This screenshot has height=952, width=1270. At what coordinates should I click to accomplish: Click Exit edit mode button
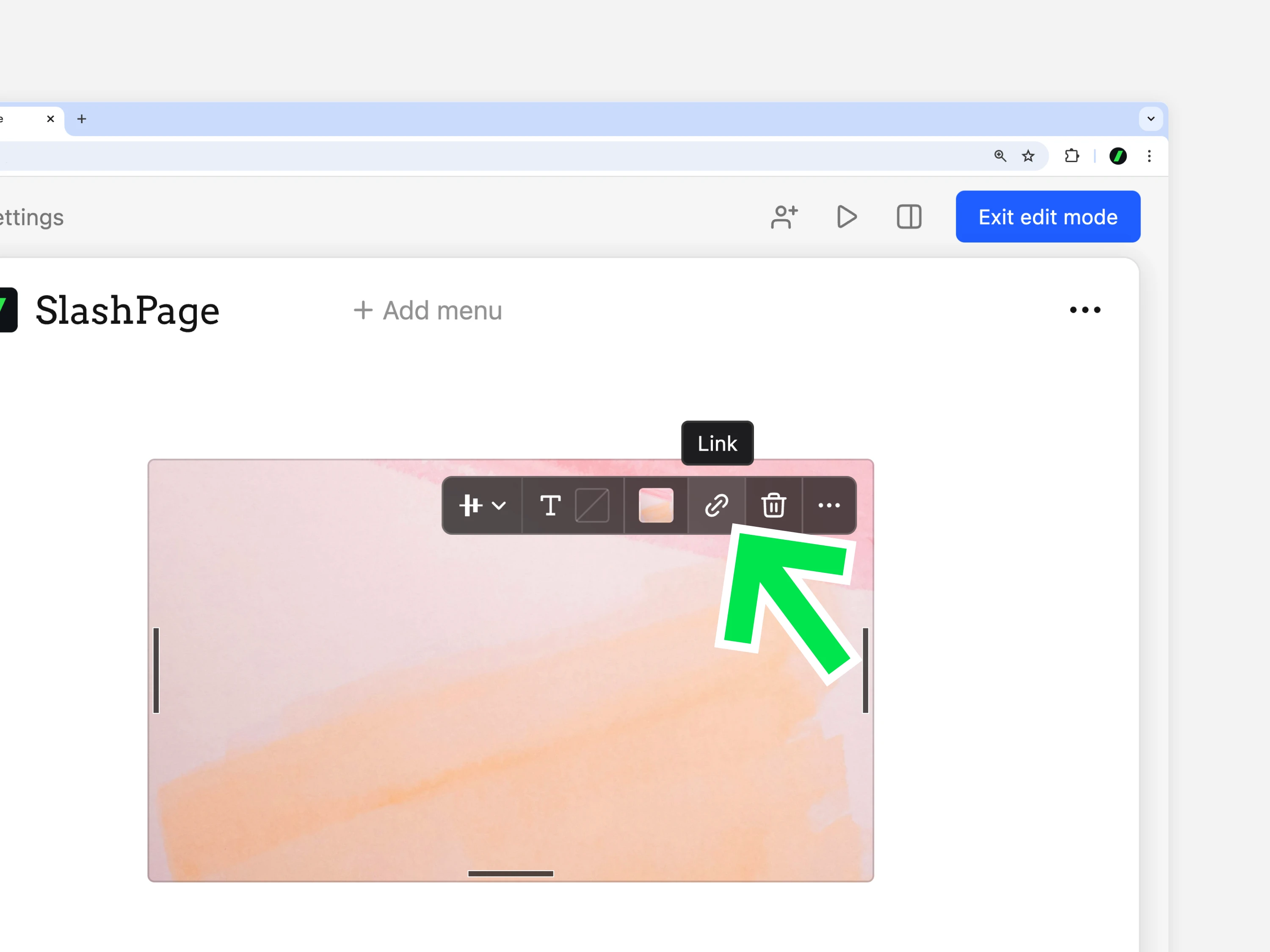[x=1048, y=217]
